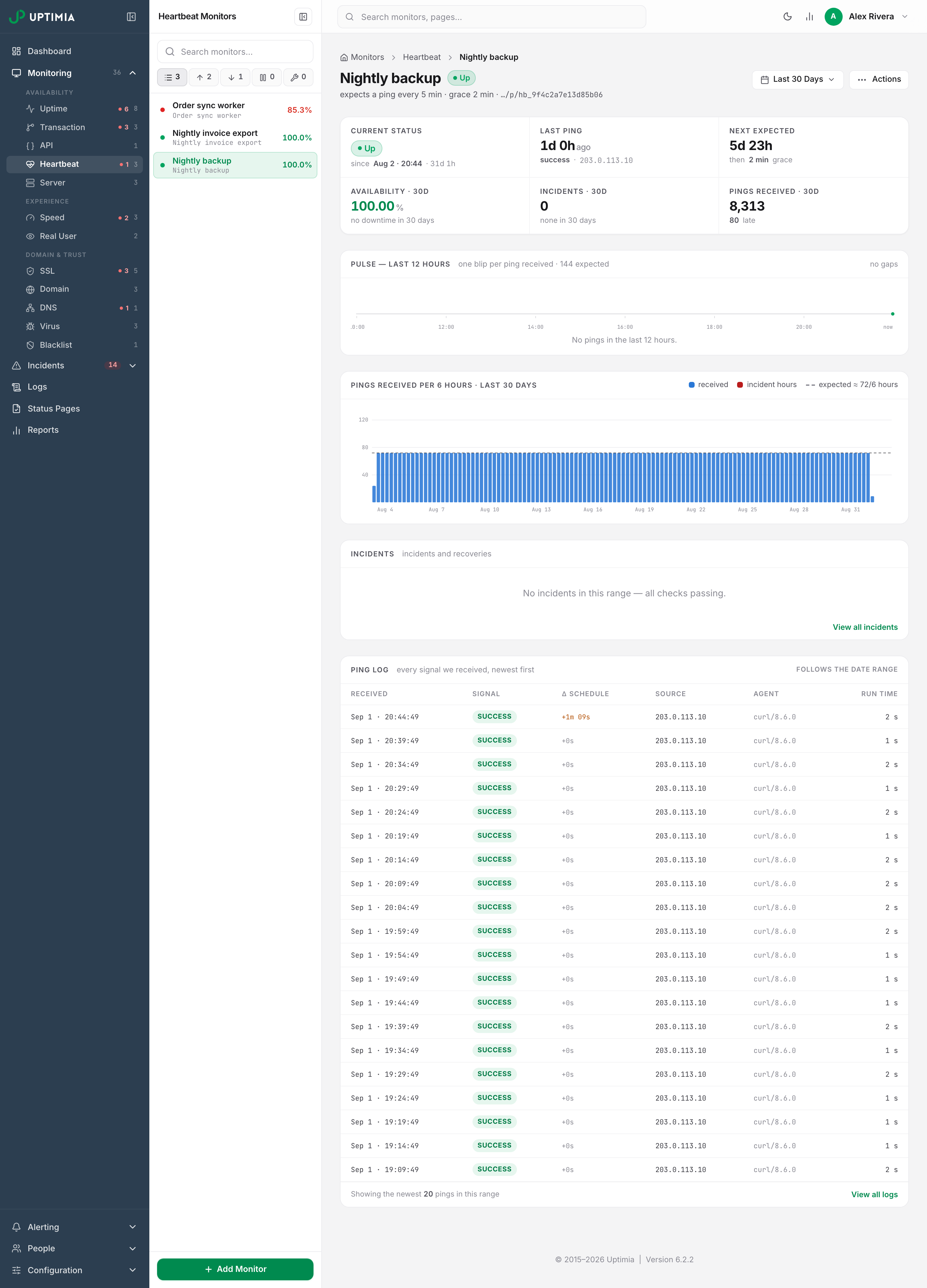Click Alex Rivera avatar circle

click(833, 16)
